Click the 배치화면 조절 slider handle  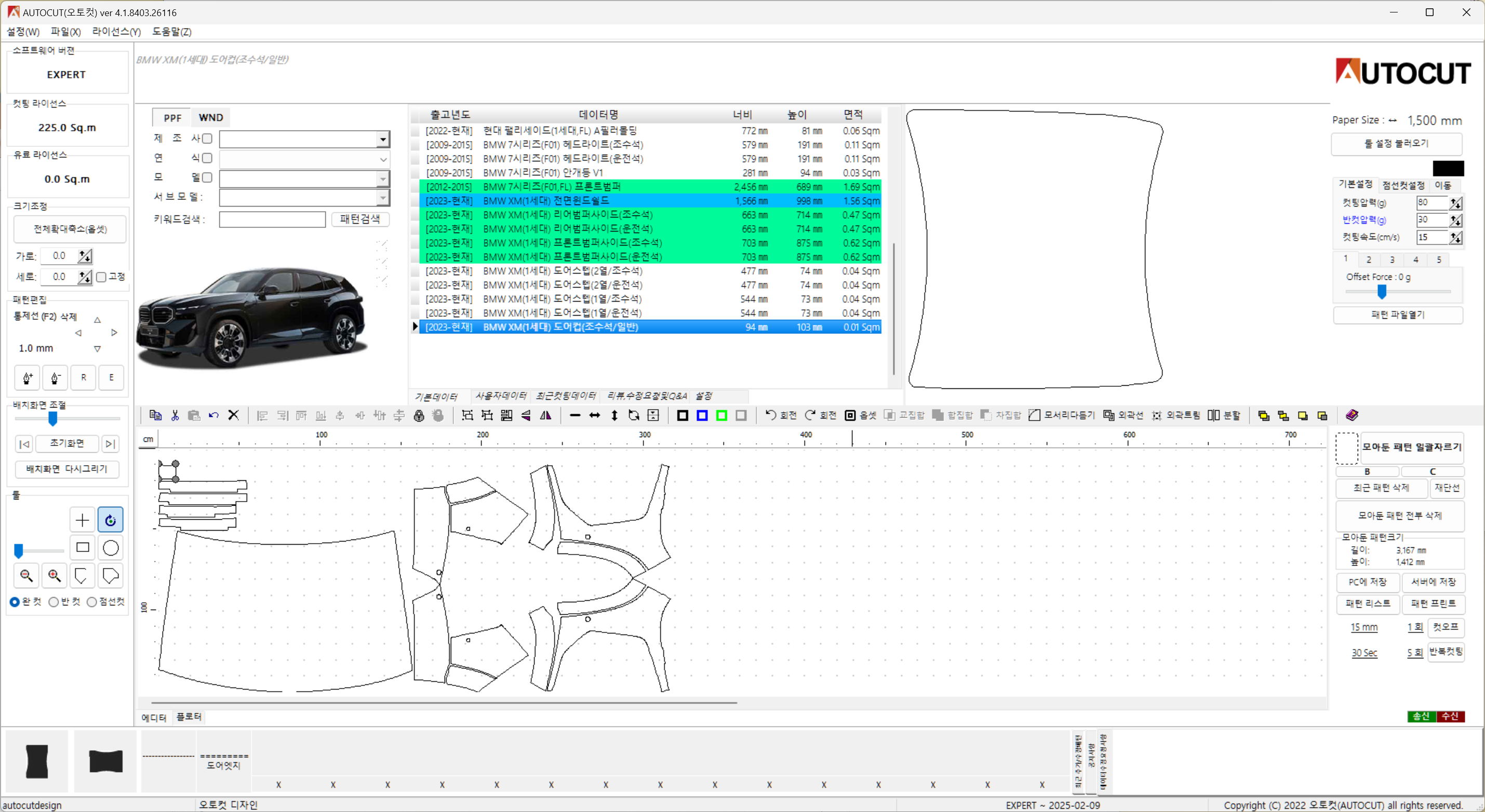[52, 419]
